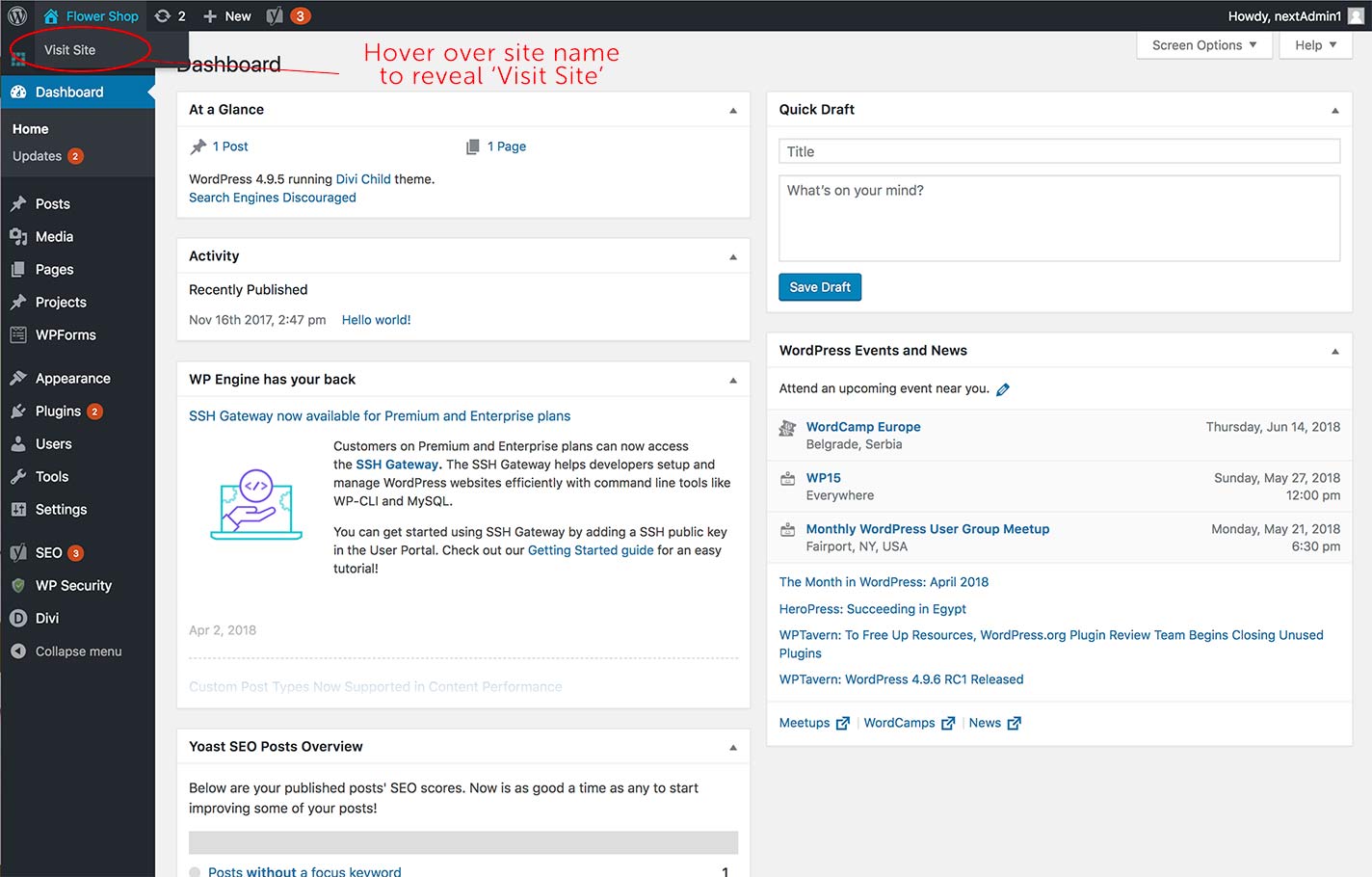Click Custom Post Types Now Supported link
Screen dimensions: 1372x877
[x=376, y=687]
